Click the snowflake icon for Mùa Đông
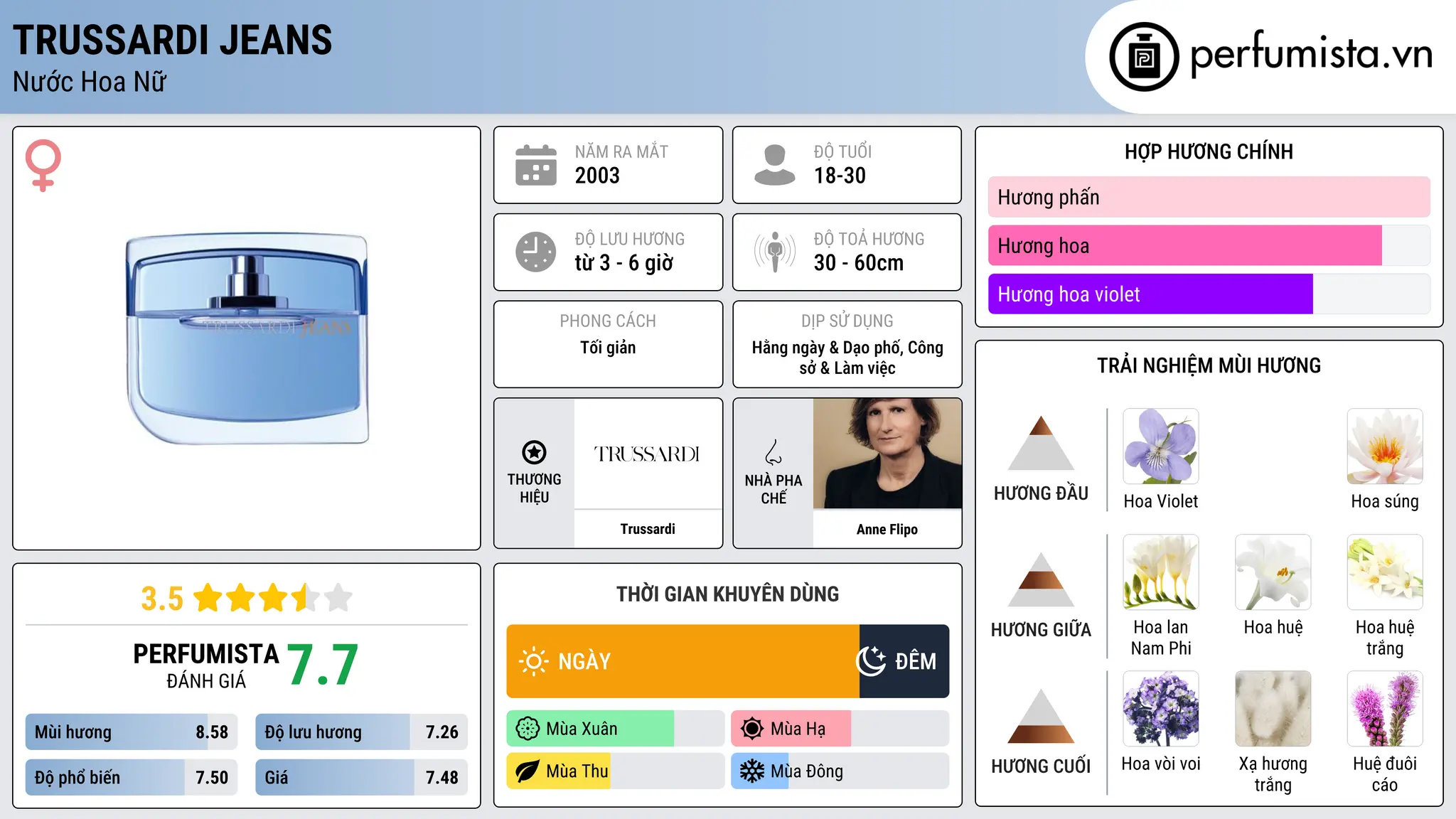 tap(752, 771)
